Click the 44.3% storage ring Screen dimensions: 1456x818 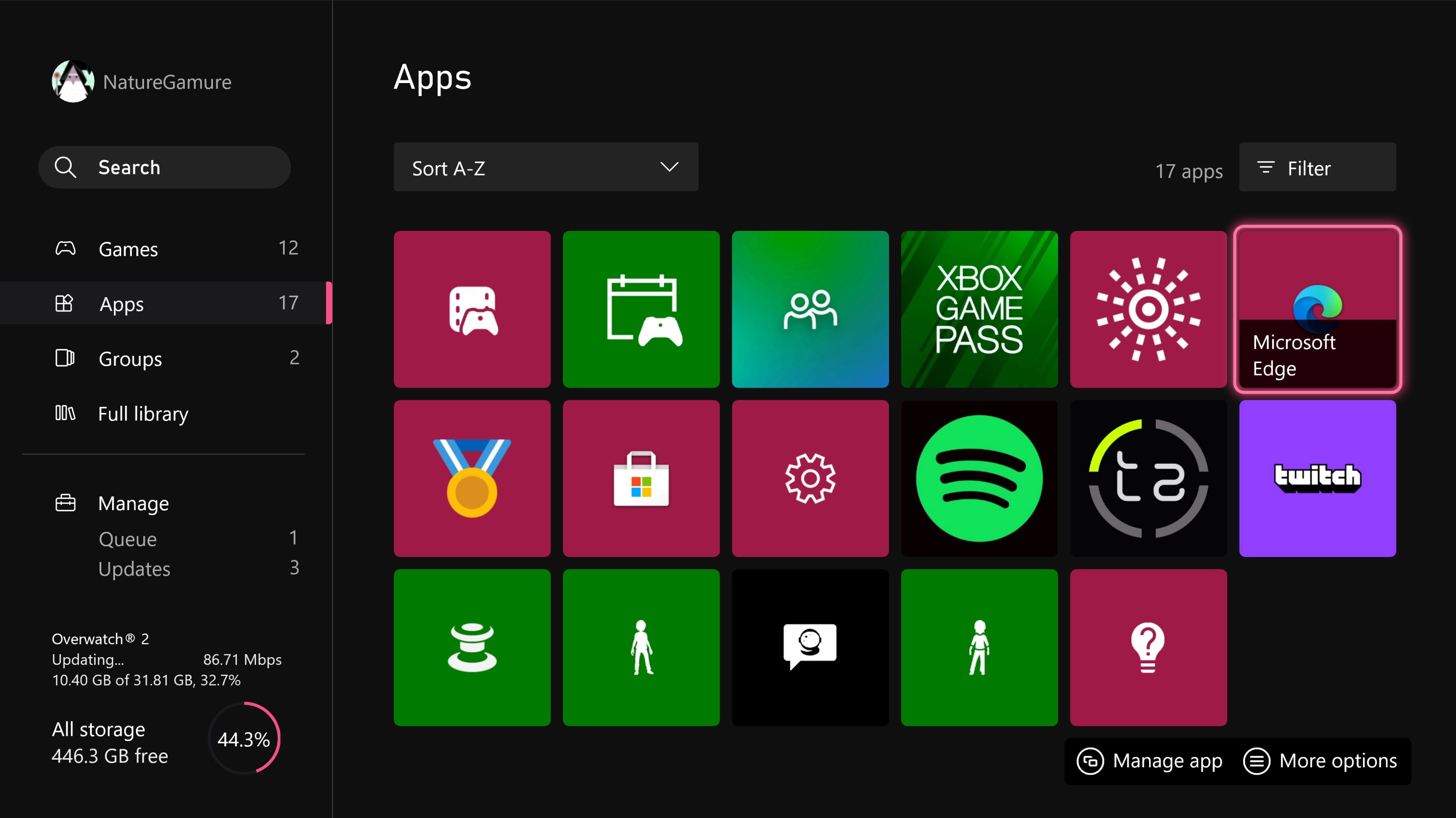tap(243, 738)
